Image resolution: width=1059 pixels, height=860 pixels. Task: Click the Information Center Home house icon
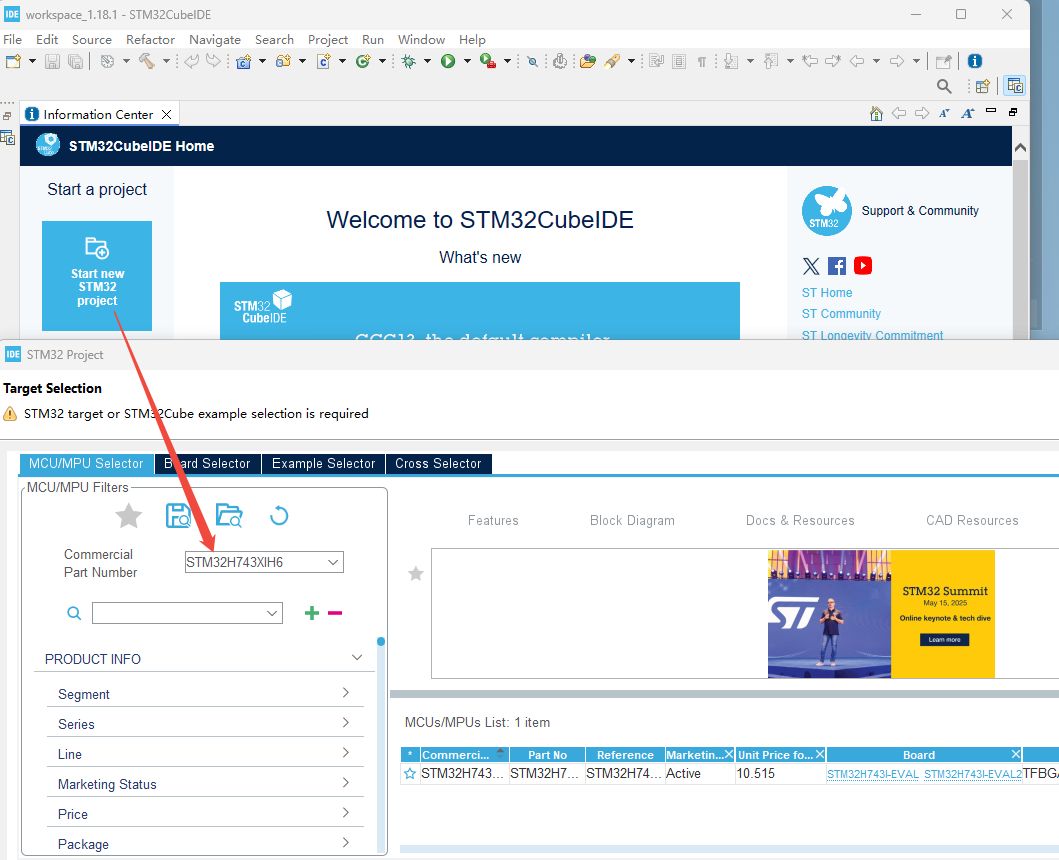click(x=876, y=113)
